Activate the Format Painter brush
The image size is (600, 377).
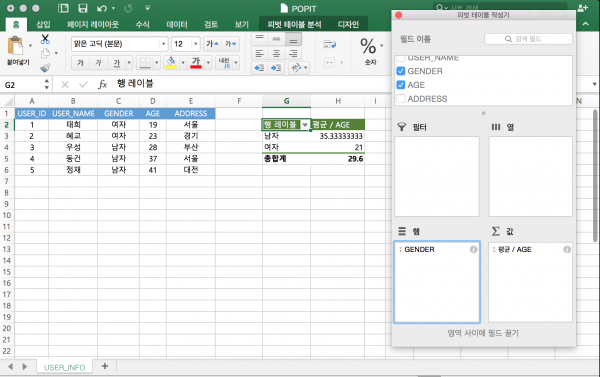pyautogui.click(x=45, y=68)
